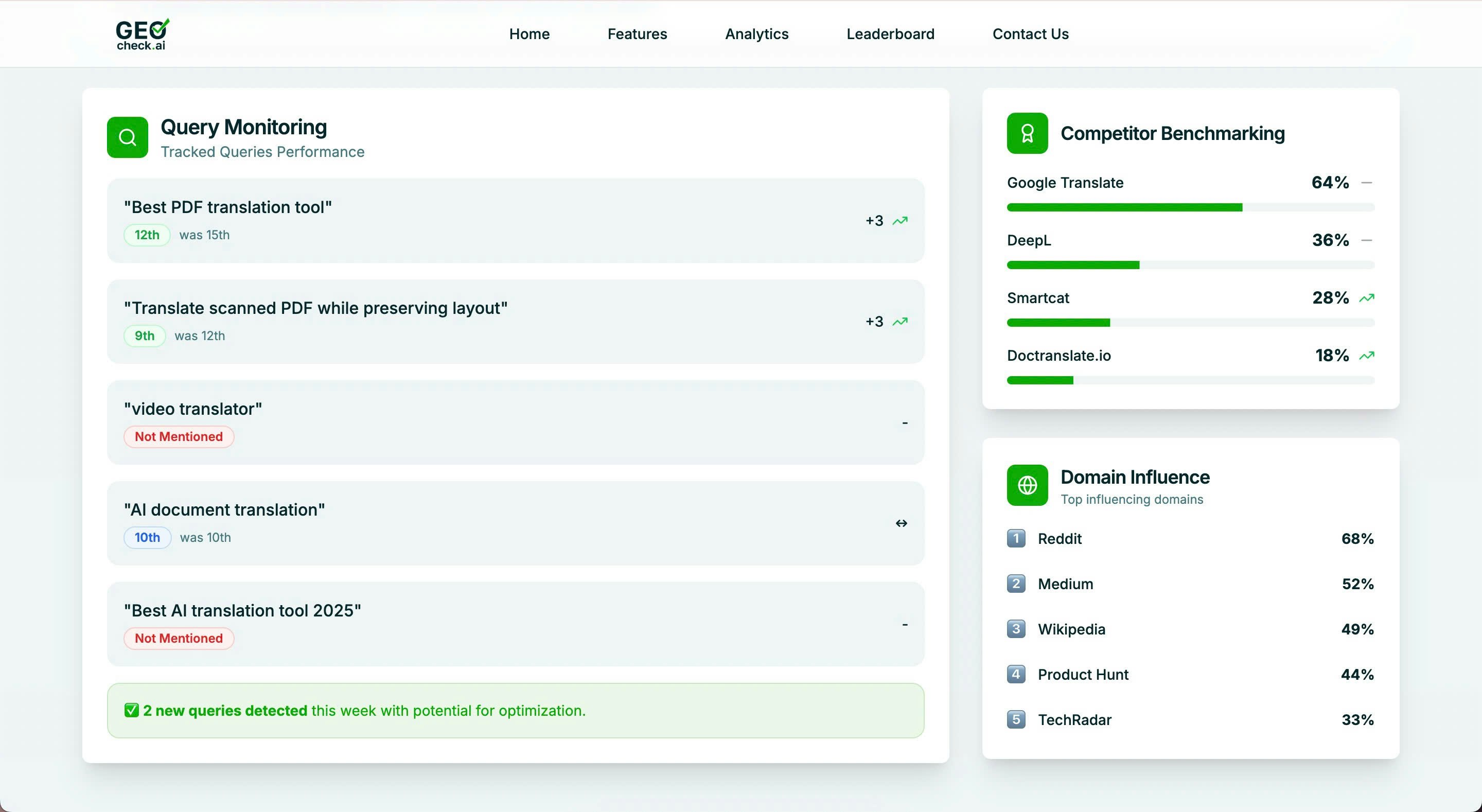The width and height of the screenshot is (1482, 812).
Task: Click Not Mentioned badge under Best AI translation tool 2025
Action: tap(179, 638)
